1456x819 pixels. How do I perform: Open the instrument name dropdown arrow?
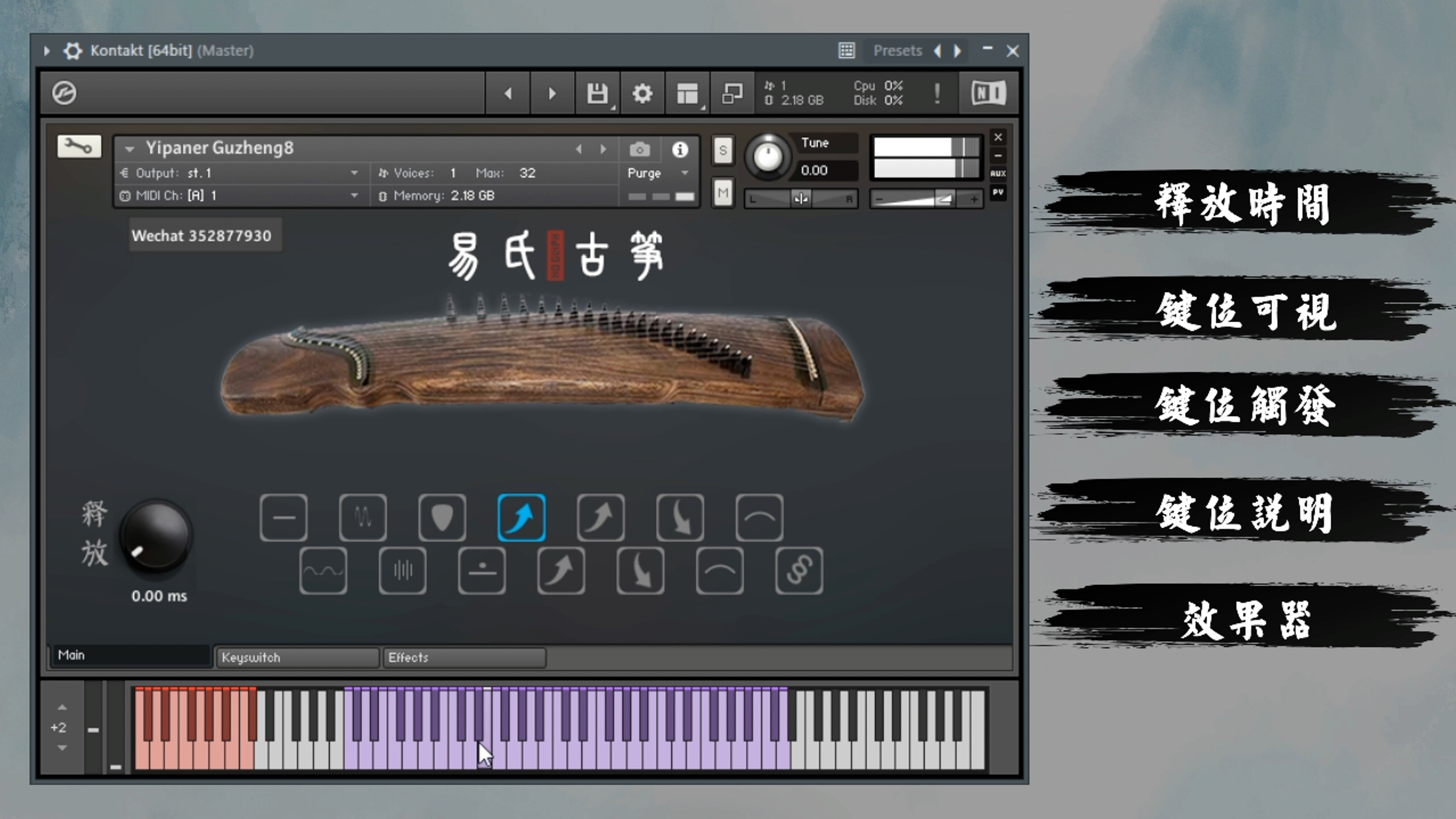tap(129, 149)
